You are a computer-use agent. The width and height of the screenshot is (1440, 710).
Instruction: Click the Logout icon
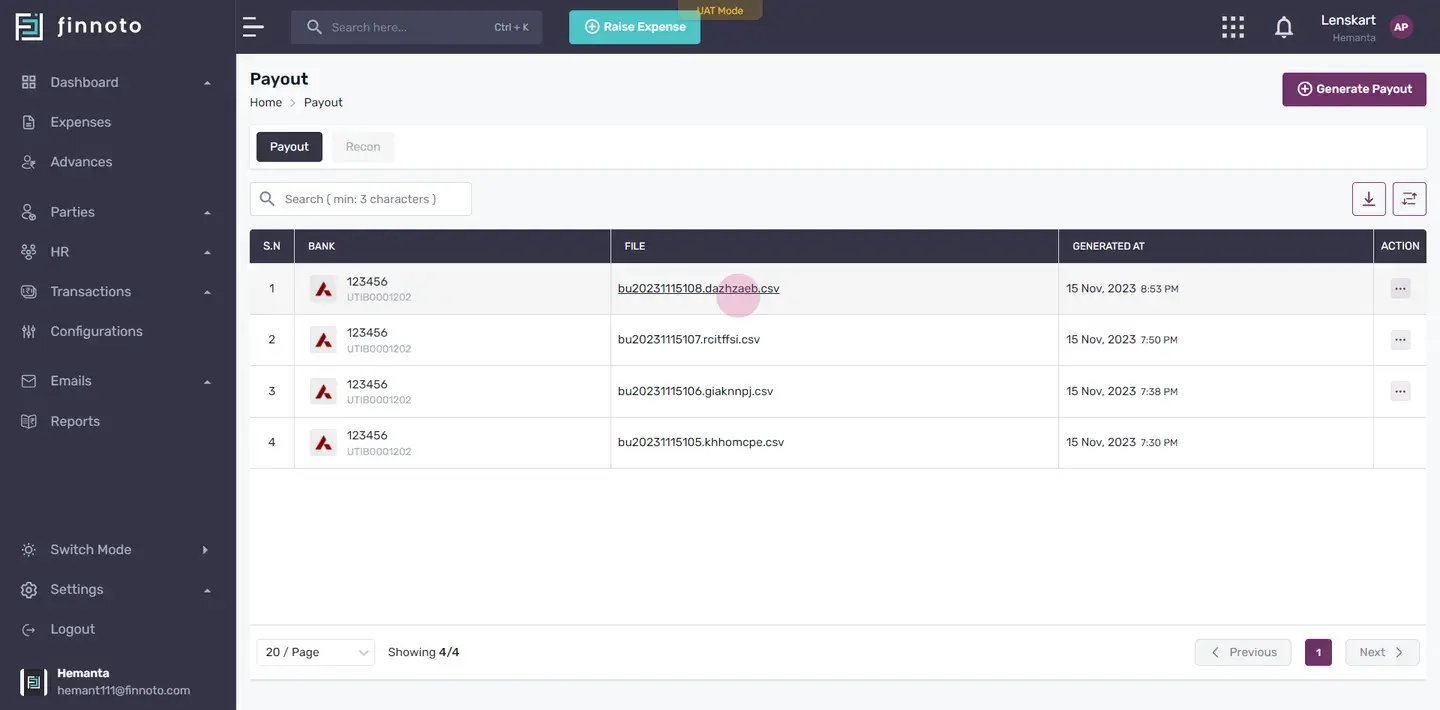[x=29, y=629]
